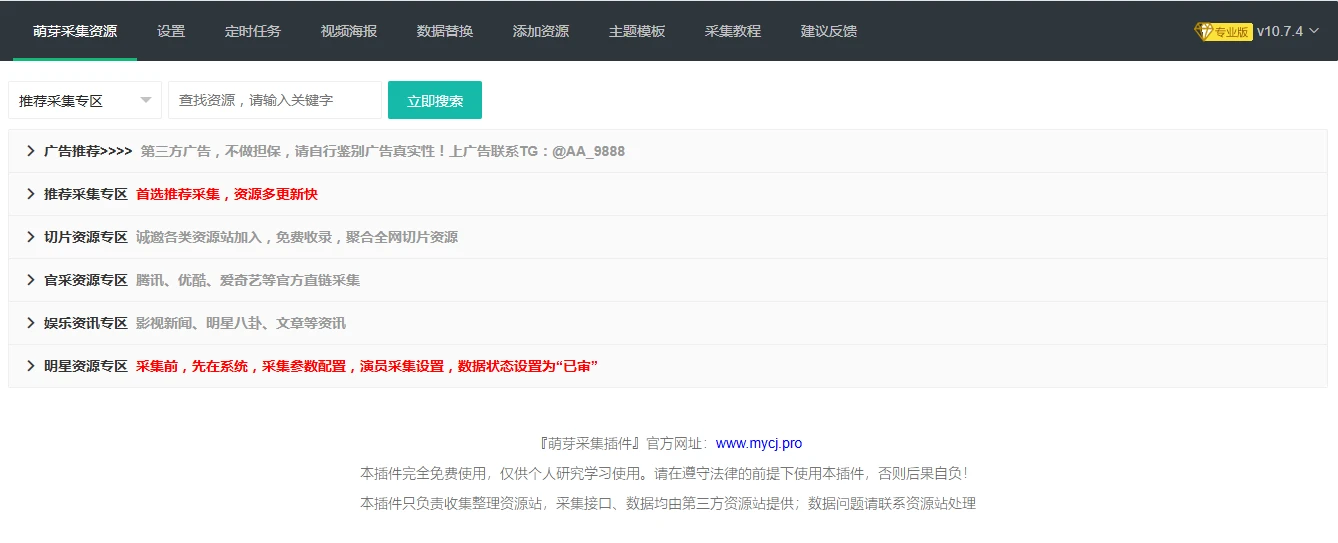Open the 推荐采集专区 category select box
This screenshot has width=1338, height=543.
coord(85,100)
